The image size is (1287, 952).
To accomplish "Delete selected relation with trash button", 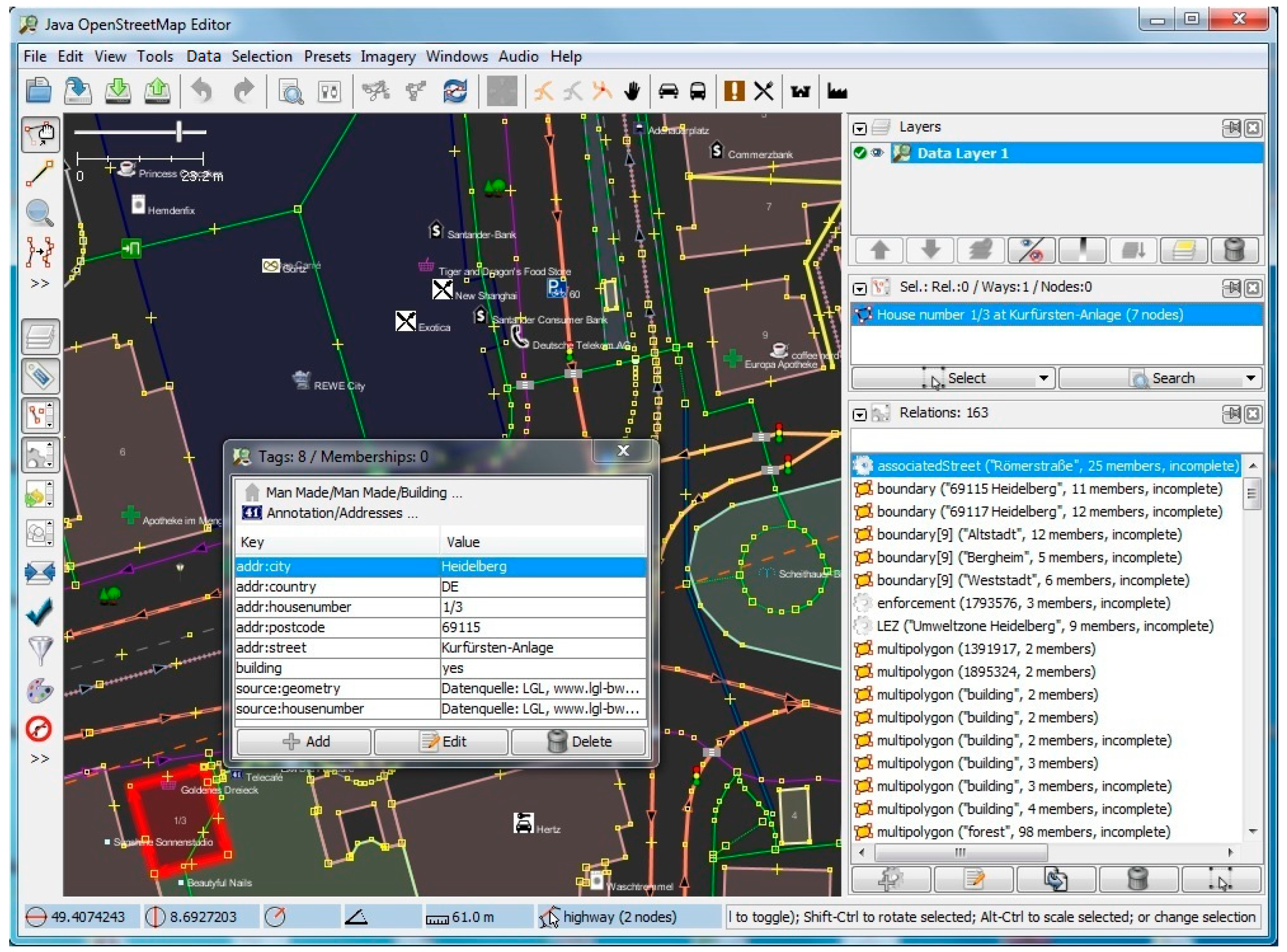I will tap(1137, 880).
